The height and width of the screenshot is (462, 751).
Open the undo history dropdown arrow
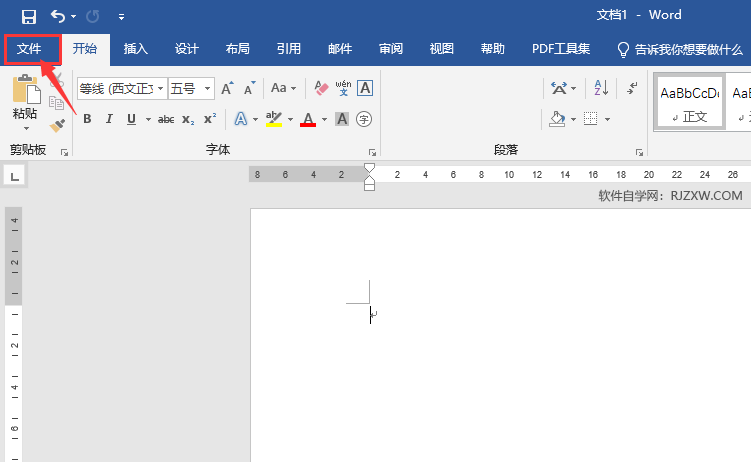[73, 17]
